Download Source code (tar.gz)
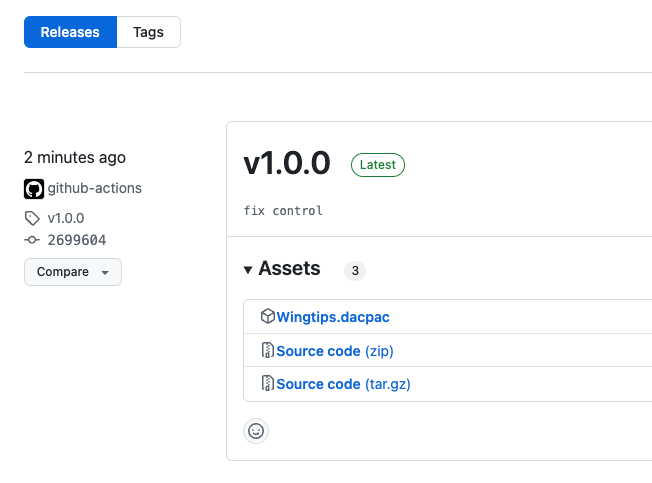The height and width of the screenshot is (483, 652). (343, 384)
